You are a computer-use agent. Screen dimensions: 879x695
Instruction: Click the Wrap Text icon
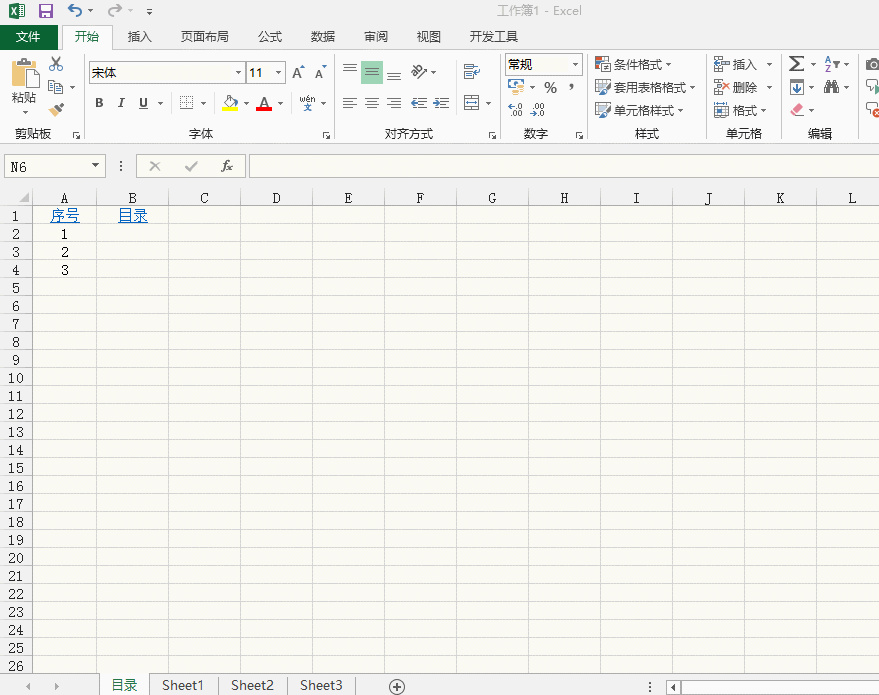[471, 71]
